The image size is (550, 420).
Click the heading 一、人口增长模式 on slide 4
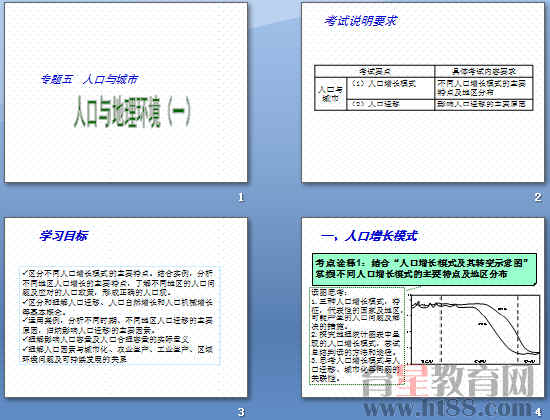tap(369, 236)
